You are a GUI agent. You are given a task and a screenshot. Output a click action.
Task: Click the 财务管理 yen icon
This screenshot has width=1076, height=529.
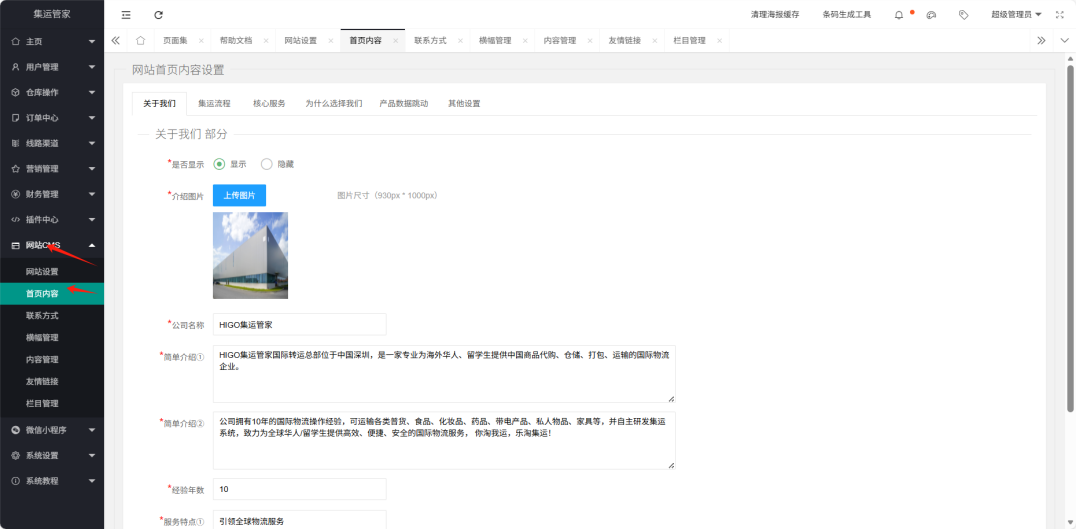[16, 194]
